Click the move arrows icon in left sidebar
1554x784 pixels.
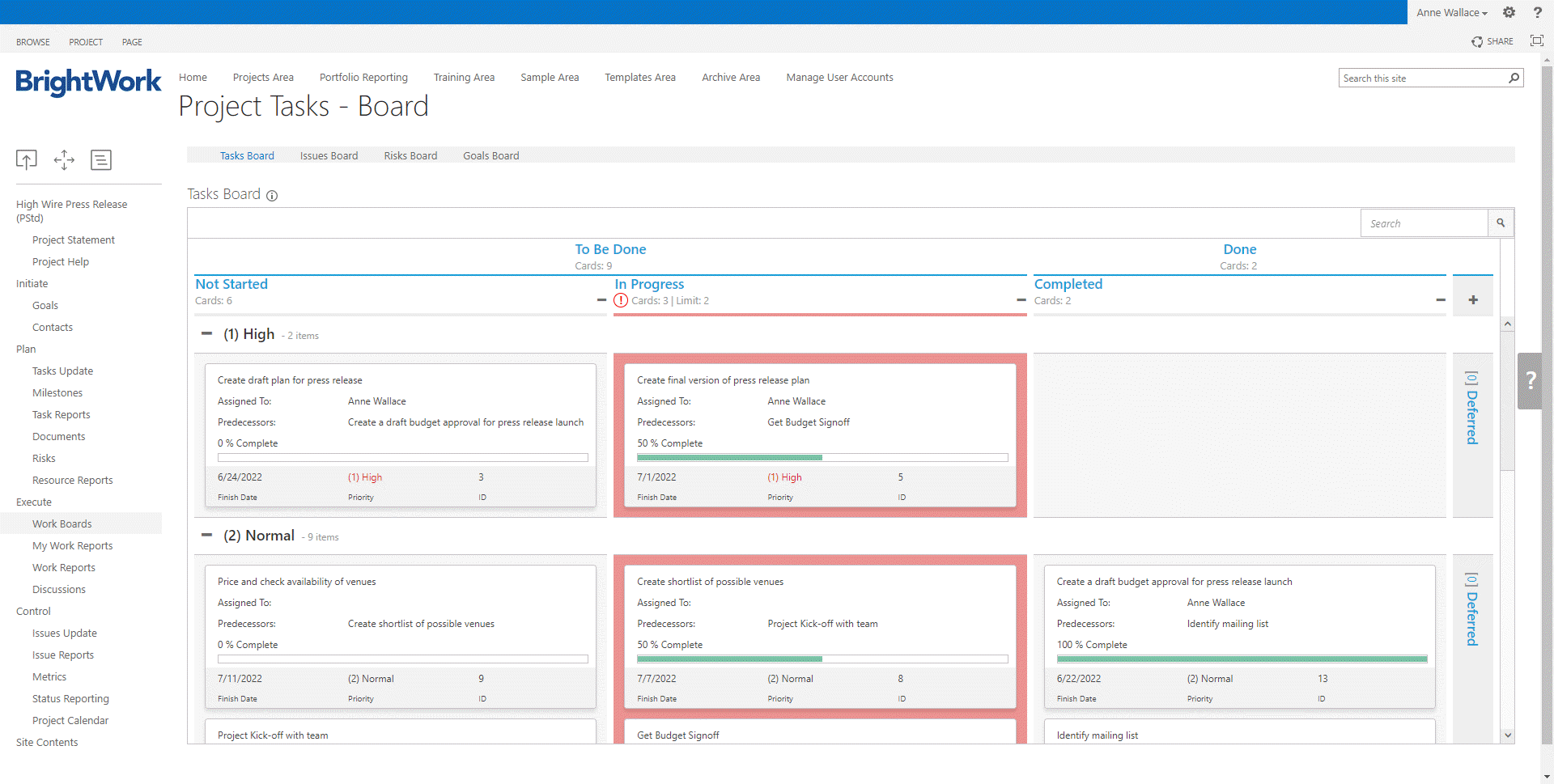click(x=64, y=160)
